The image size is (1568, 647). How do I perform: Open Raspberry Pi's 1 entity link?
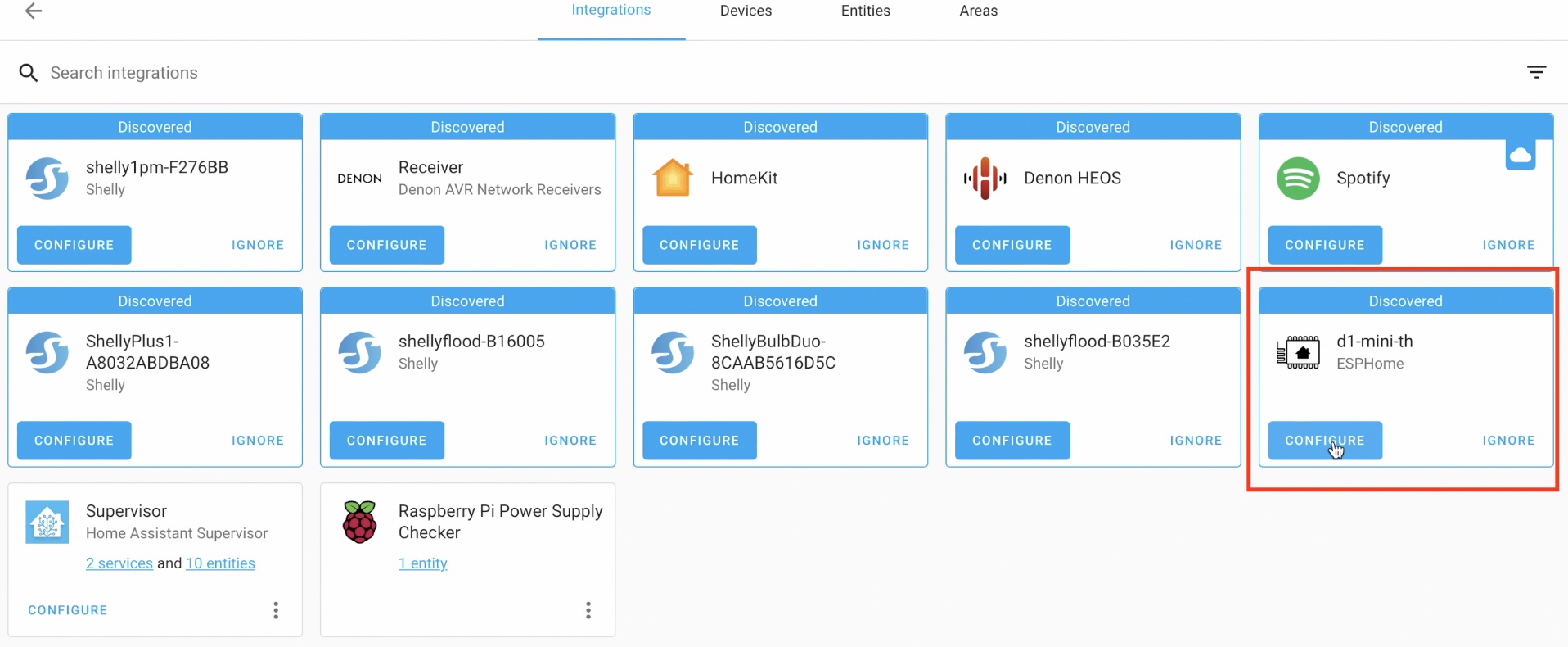pos(423,563)
